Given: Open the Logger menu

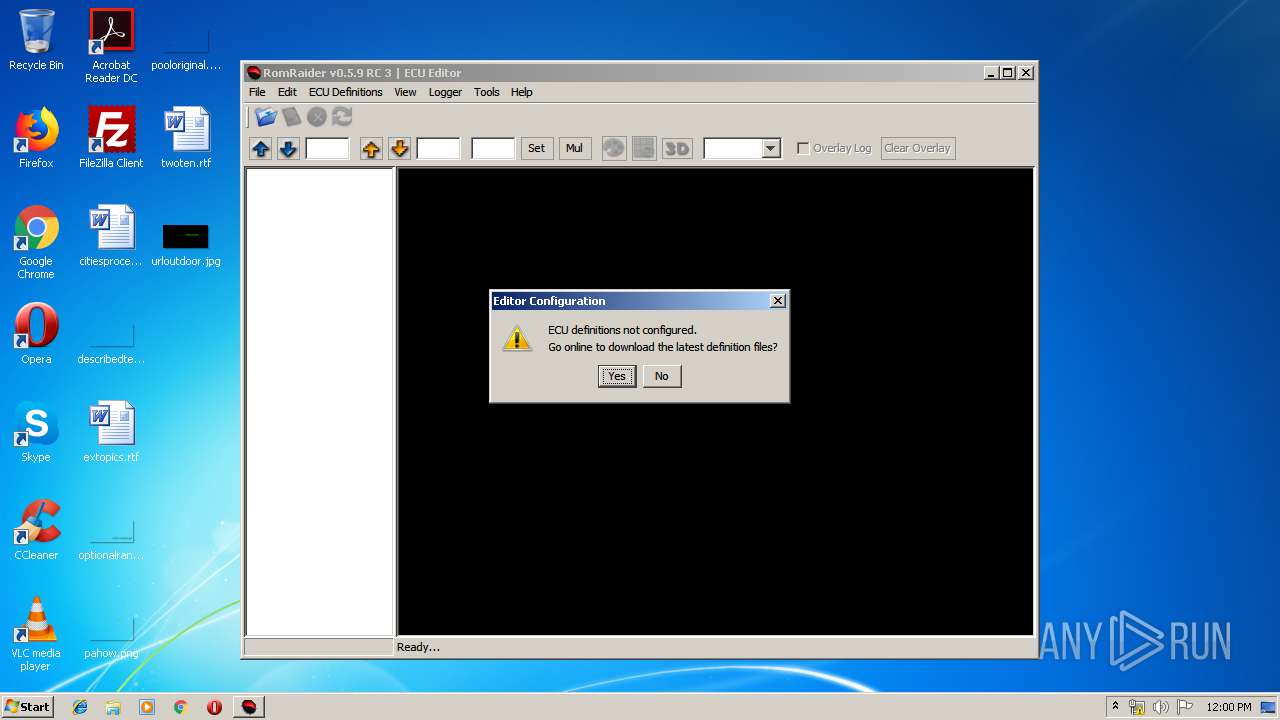Looking at the screenshot, I should tap(445, 92).
